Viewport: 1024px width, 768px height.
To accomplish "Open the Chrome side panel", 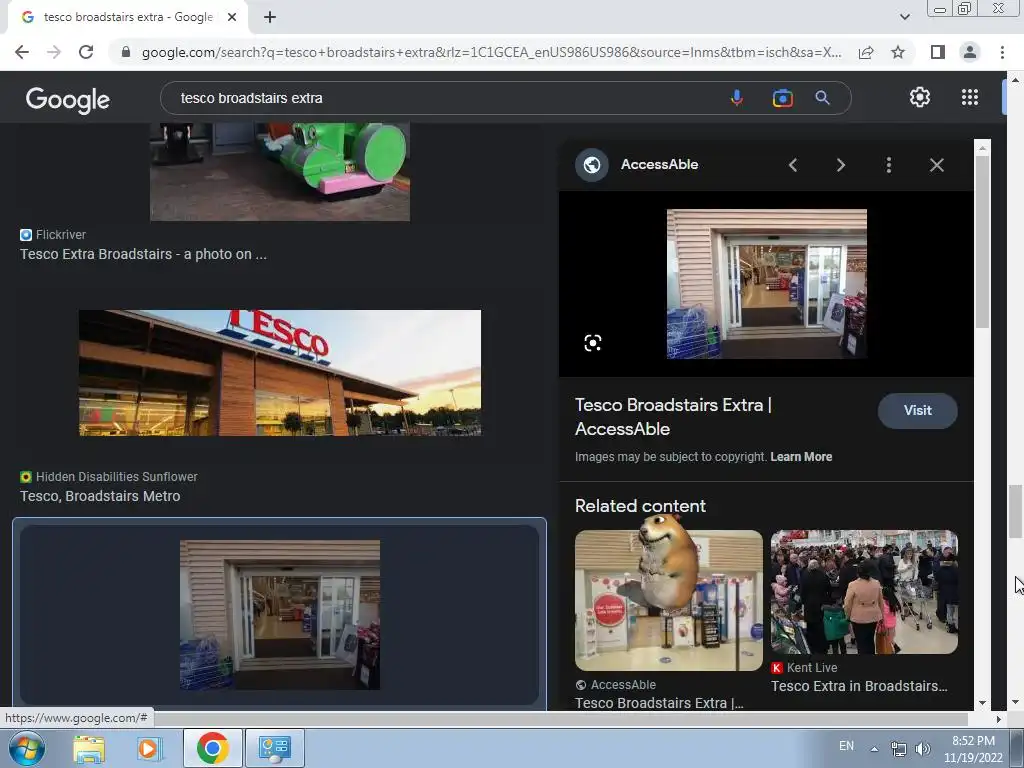I will tap(938, 52).
